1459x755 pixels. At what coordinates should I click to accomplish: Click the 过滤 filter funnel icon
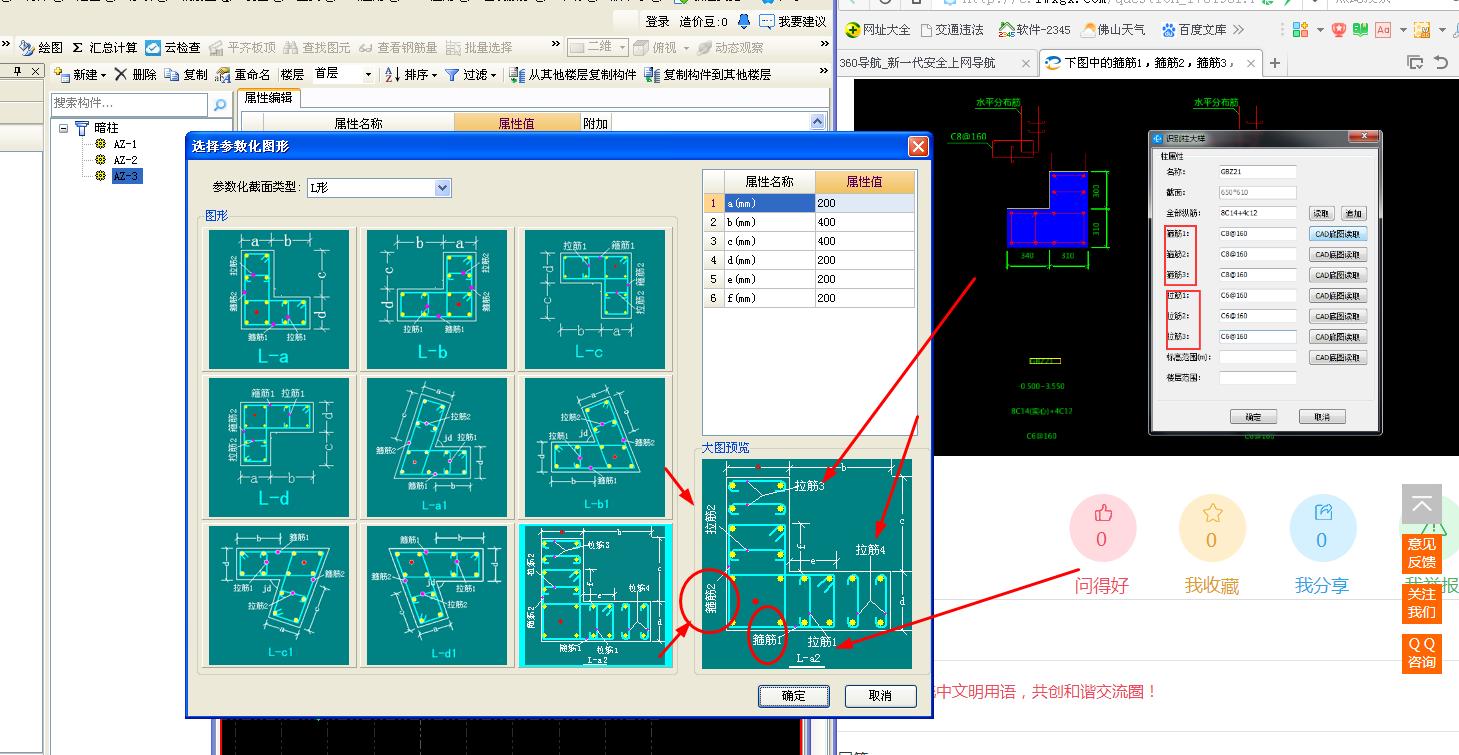(452, 74)
